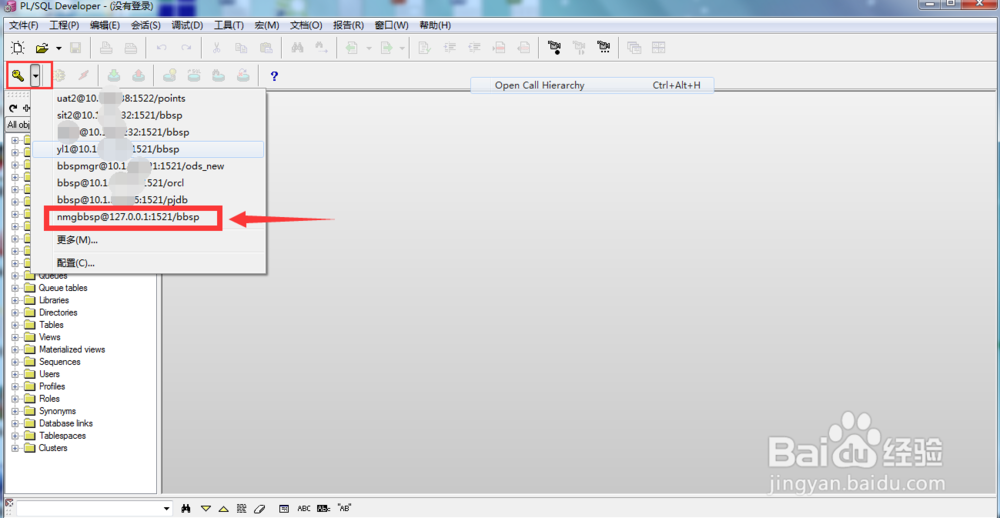Click the Undo arrow icon
Image resolution: width=1000 pixels, height=518 pixels.
162,48
